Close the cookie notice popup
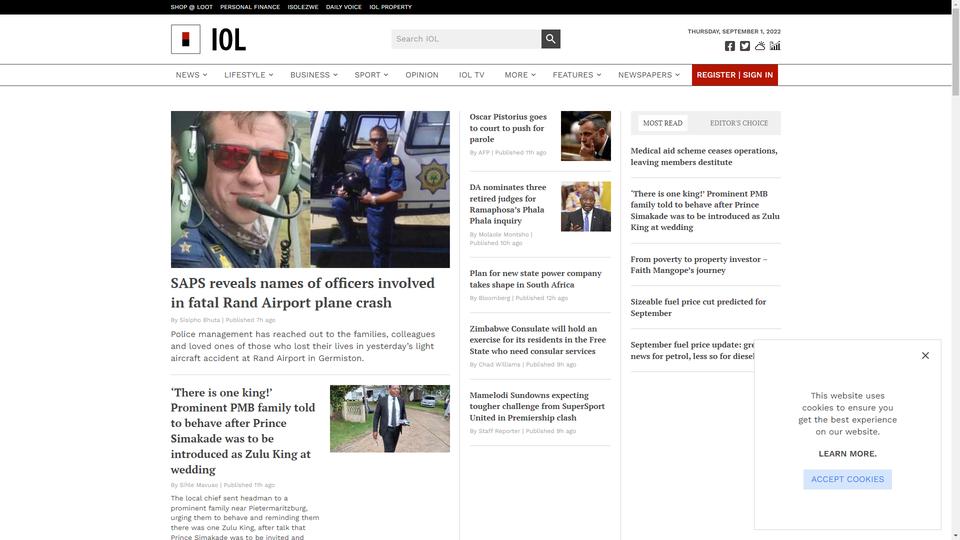960x540 pixels. tap(925, 356)
